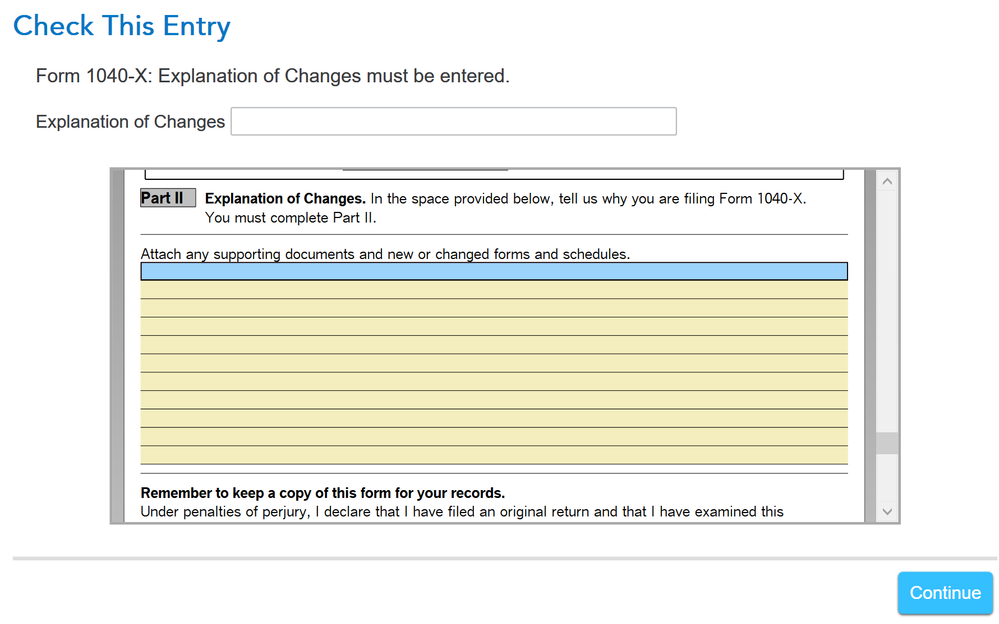This screenshot has width=999, height=624.
Task: Click the gray Part II label box
Action: click(167, 198)
